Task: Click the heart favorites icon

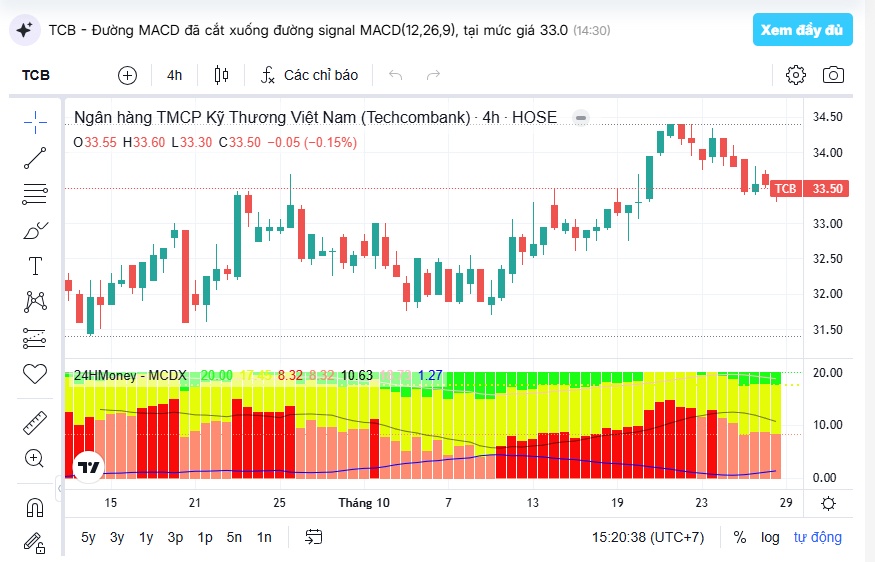Action: 35,373
